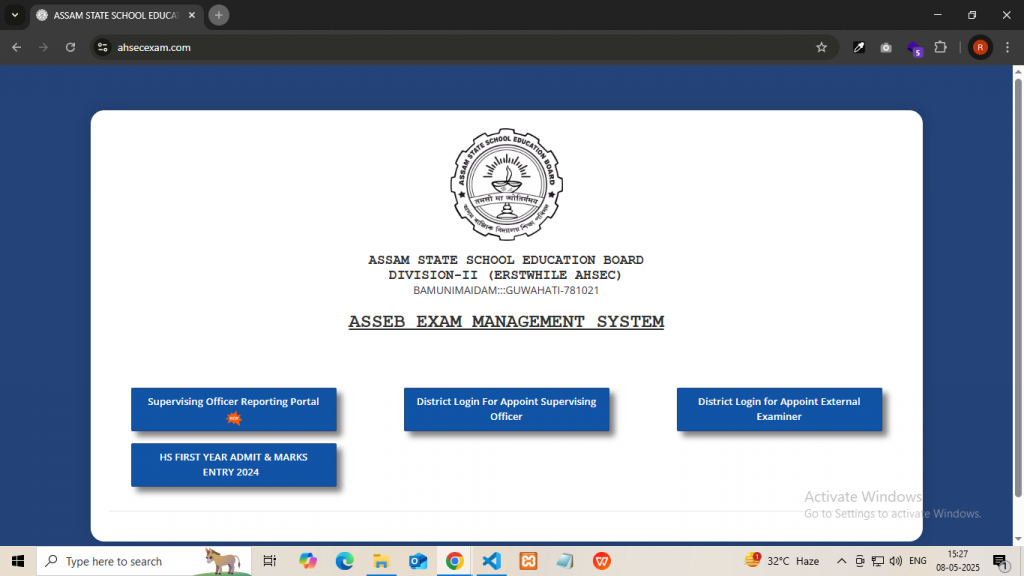
Task: Open the Windows Start menu
Action: [18, 561]
